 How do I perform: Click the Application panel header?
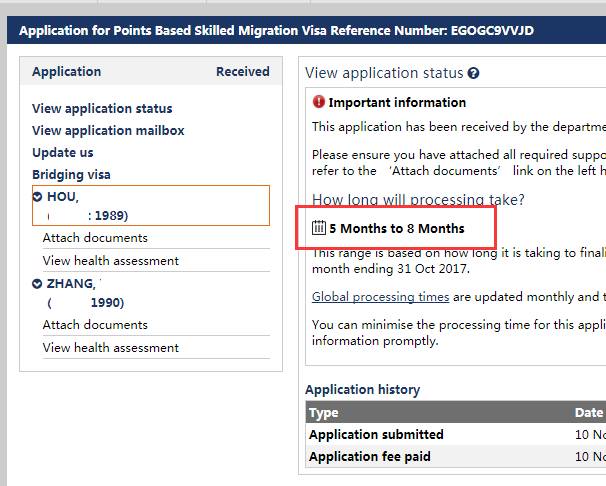(151, 71)
